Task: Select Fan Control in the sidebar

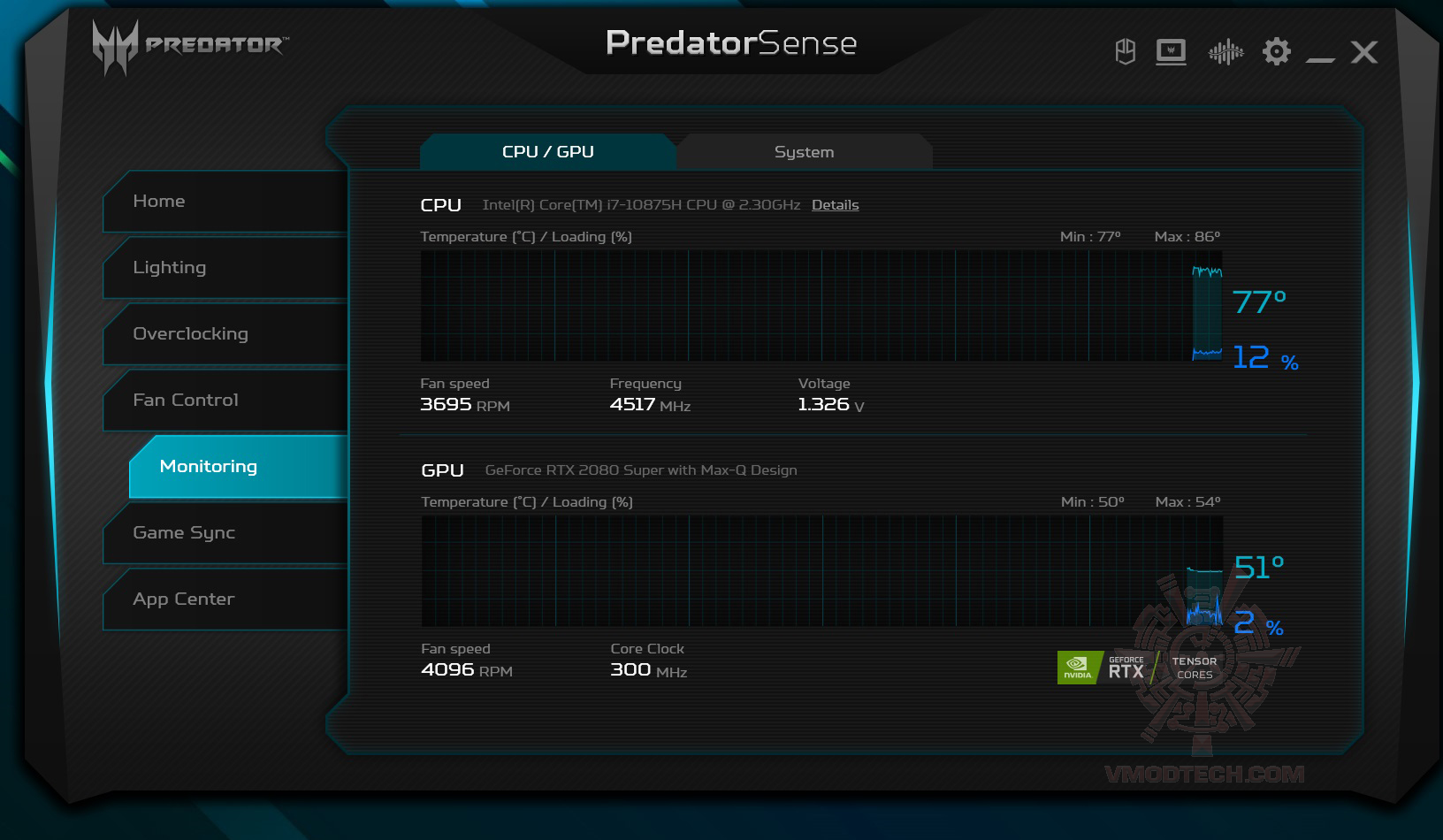Action: click(x=225, y=401)
